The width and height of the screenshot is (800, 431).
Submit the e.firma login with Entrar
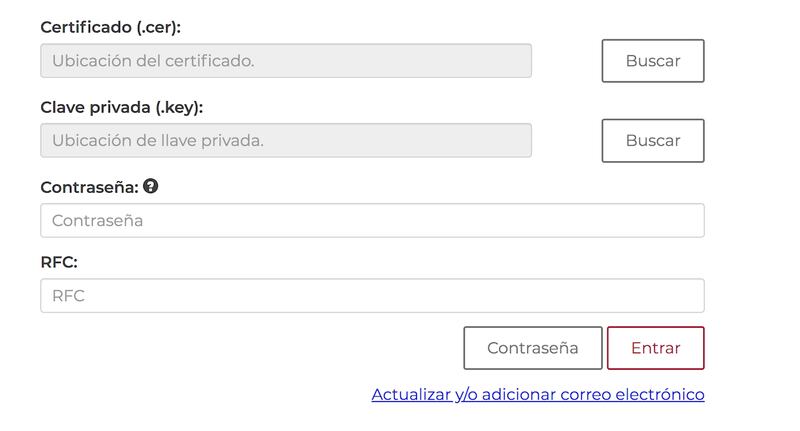[655, 348]
